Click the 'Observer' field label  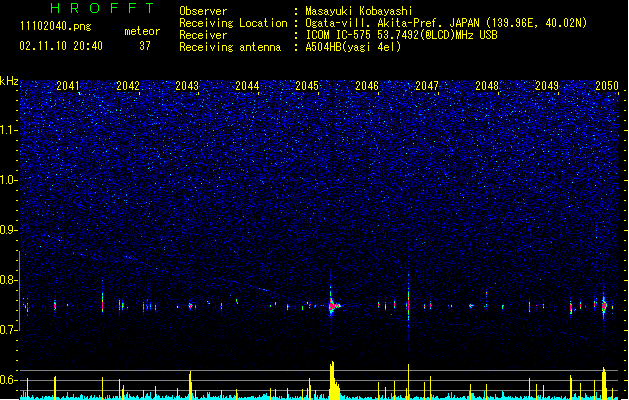click(203, 11)
